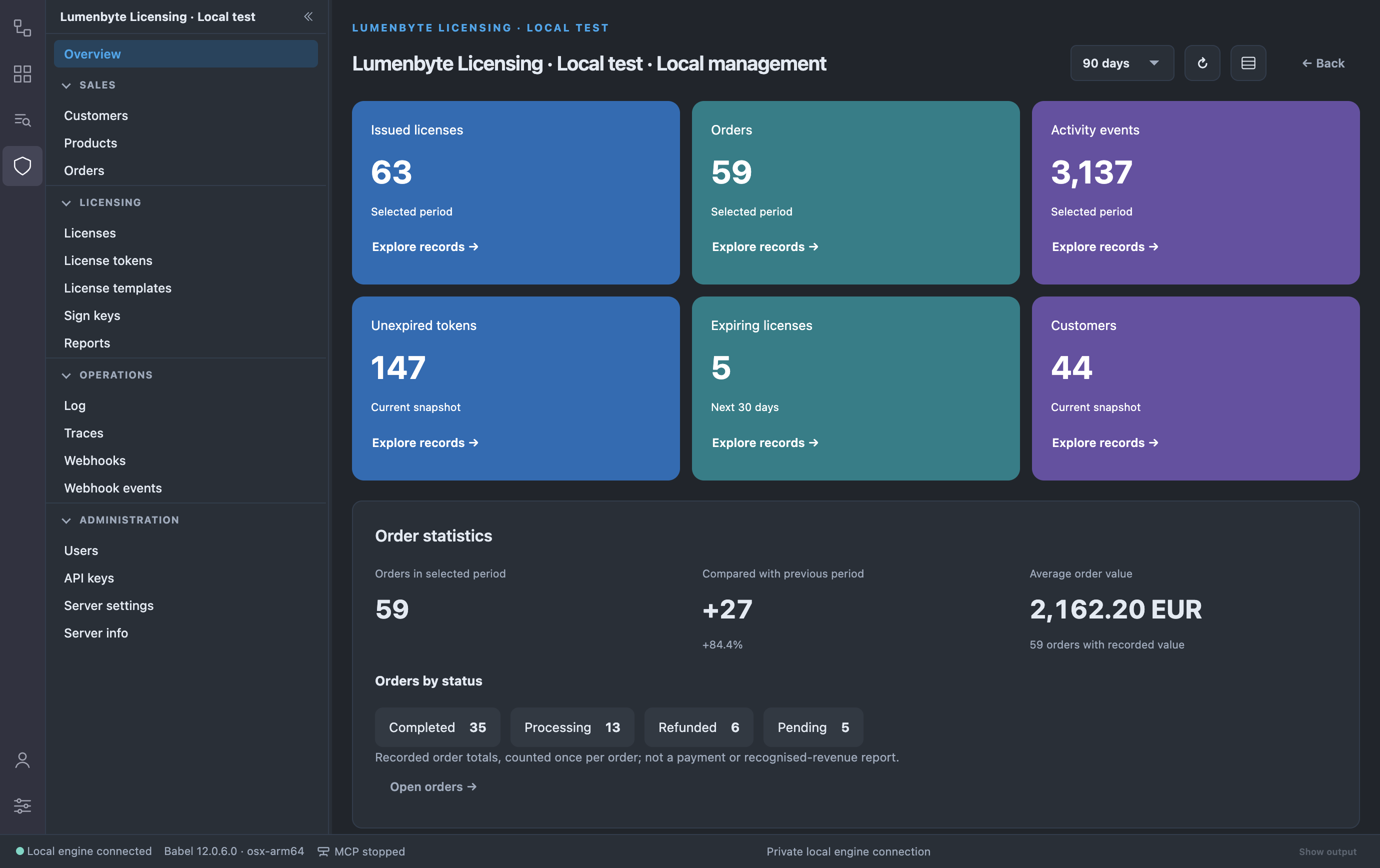Viewport: 1380px width, 868px height.
Task: Open Webhook events page
Action: coord(113,488)
